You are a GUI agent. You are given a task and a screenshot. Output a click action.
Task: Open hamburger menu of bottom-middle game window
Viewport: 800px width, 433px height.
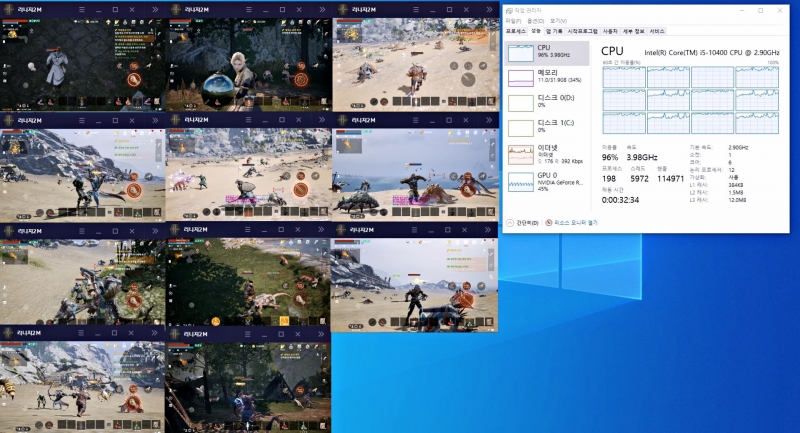coord(247,334)
